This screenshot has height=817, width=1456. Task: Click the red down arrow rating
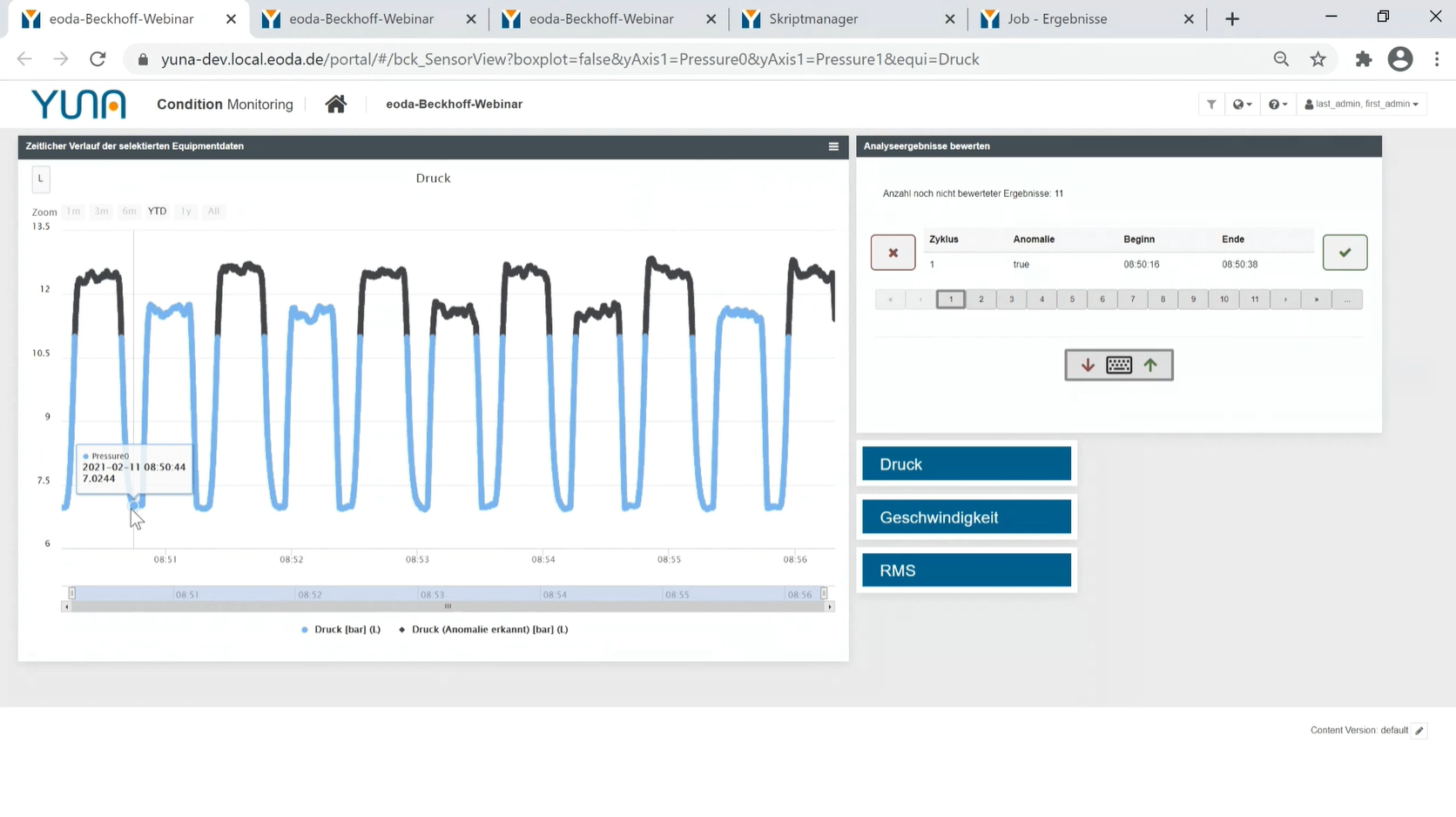click(1088, 366)
